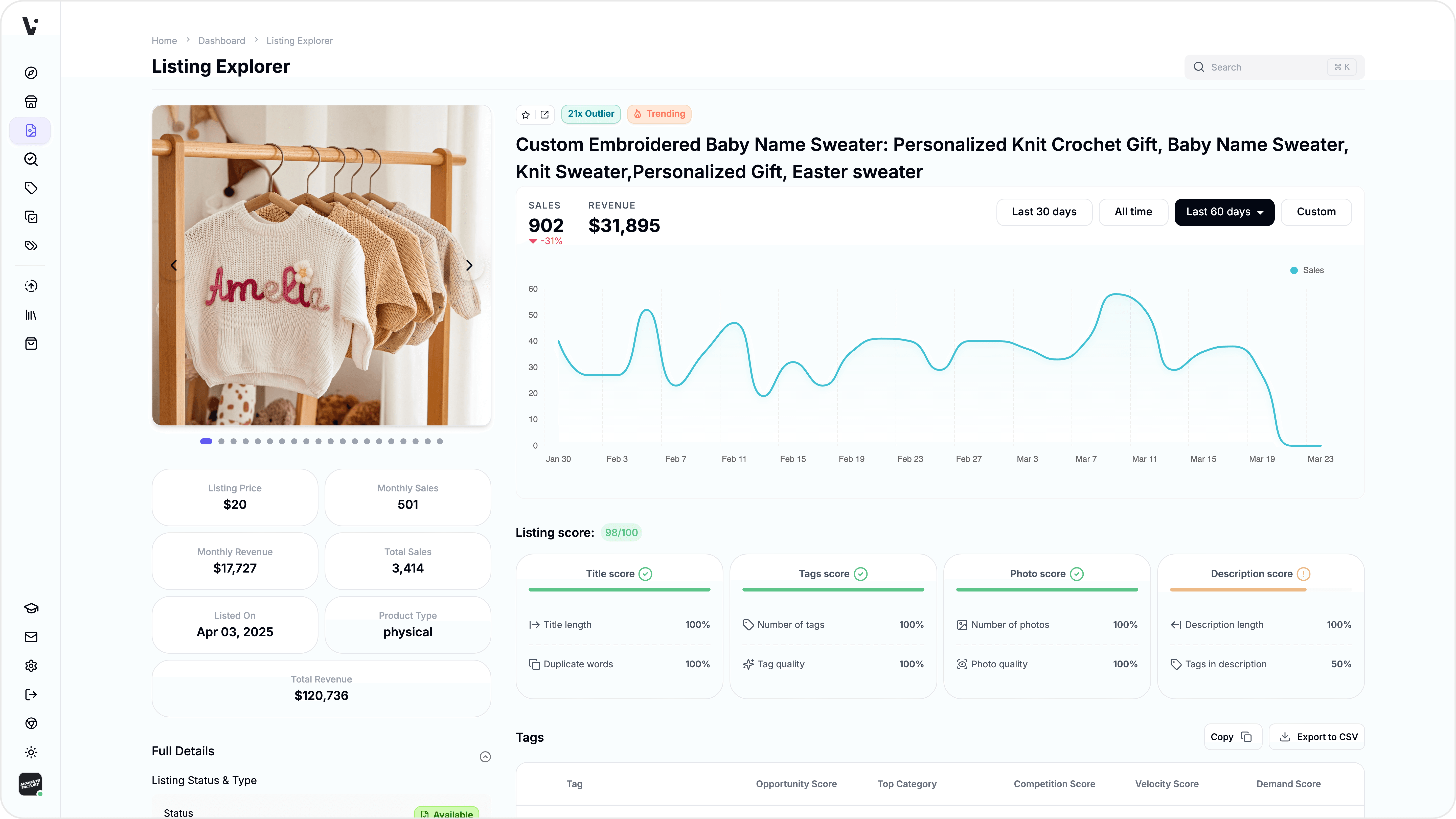The height and width of the screenshot is (819, 1456).
Task: Click the compass explore icon in sidebar
Action: pyautogui.click(x=31, y=73)
